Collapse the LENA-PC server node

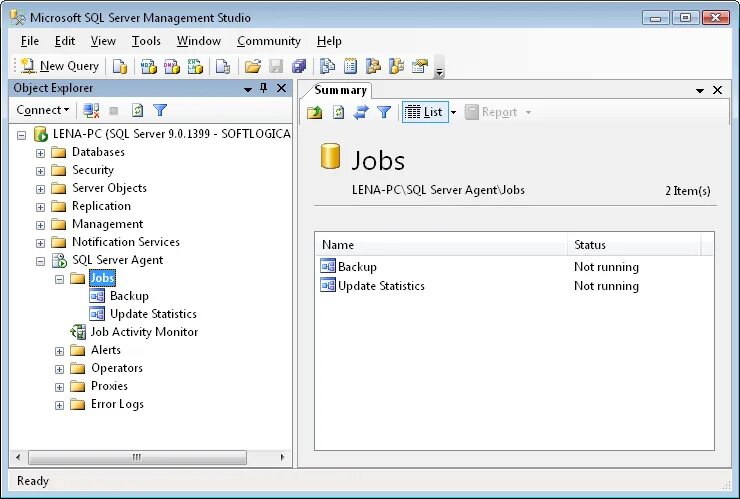pyautogui.click(x=21, y=135)
